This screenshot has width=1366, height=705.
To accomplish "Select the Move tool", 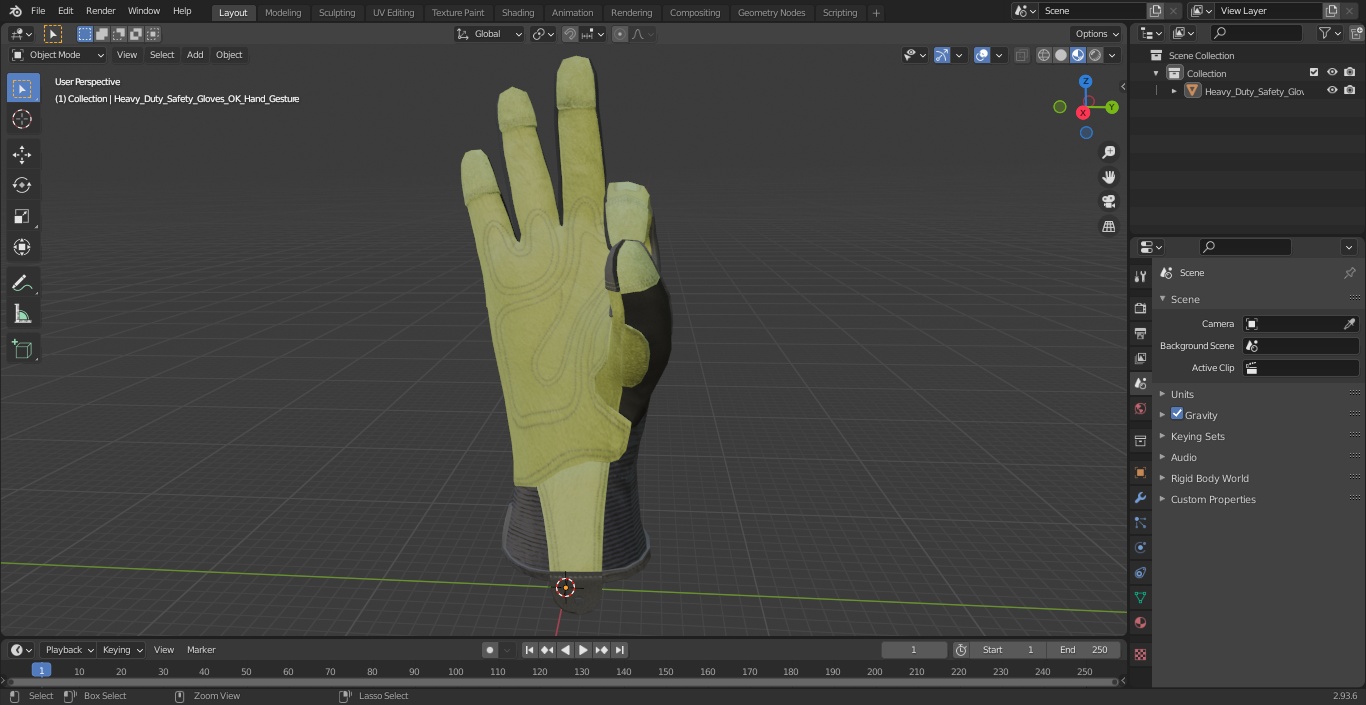I will coord(22,155).
